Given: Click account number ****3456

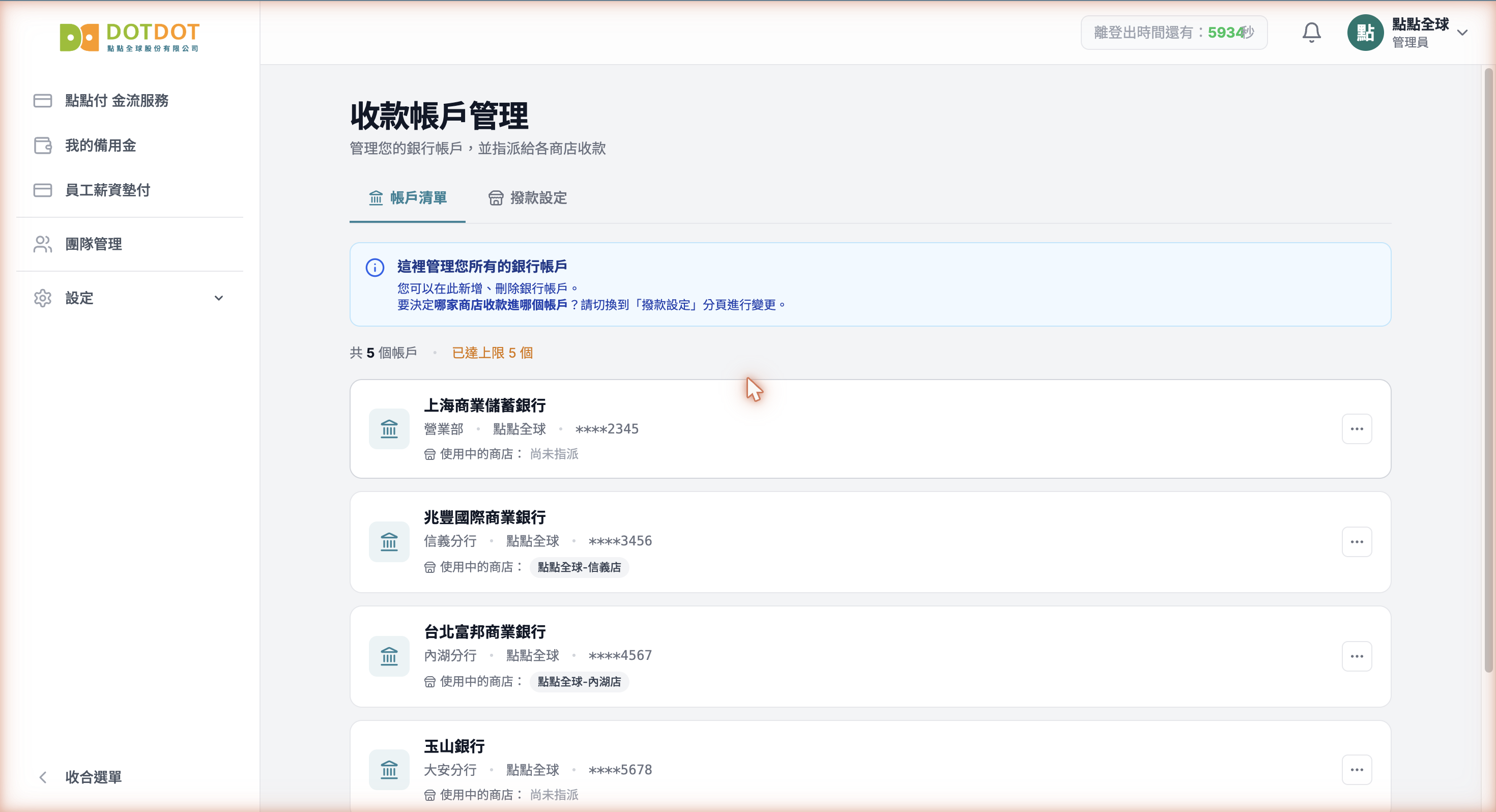Looking at the screenshot, I should pos(620,541).
